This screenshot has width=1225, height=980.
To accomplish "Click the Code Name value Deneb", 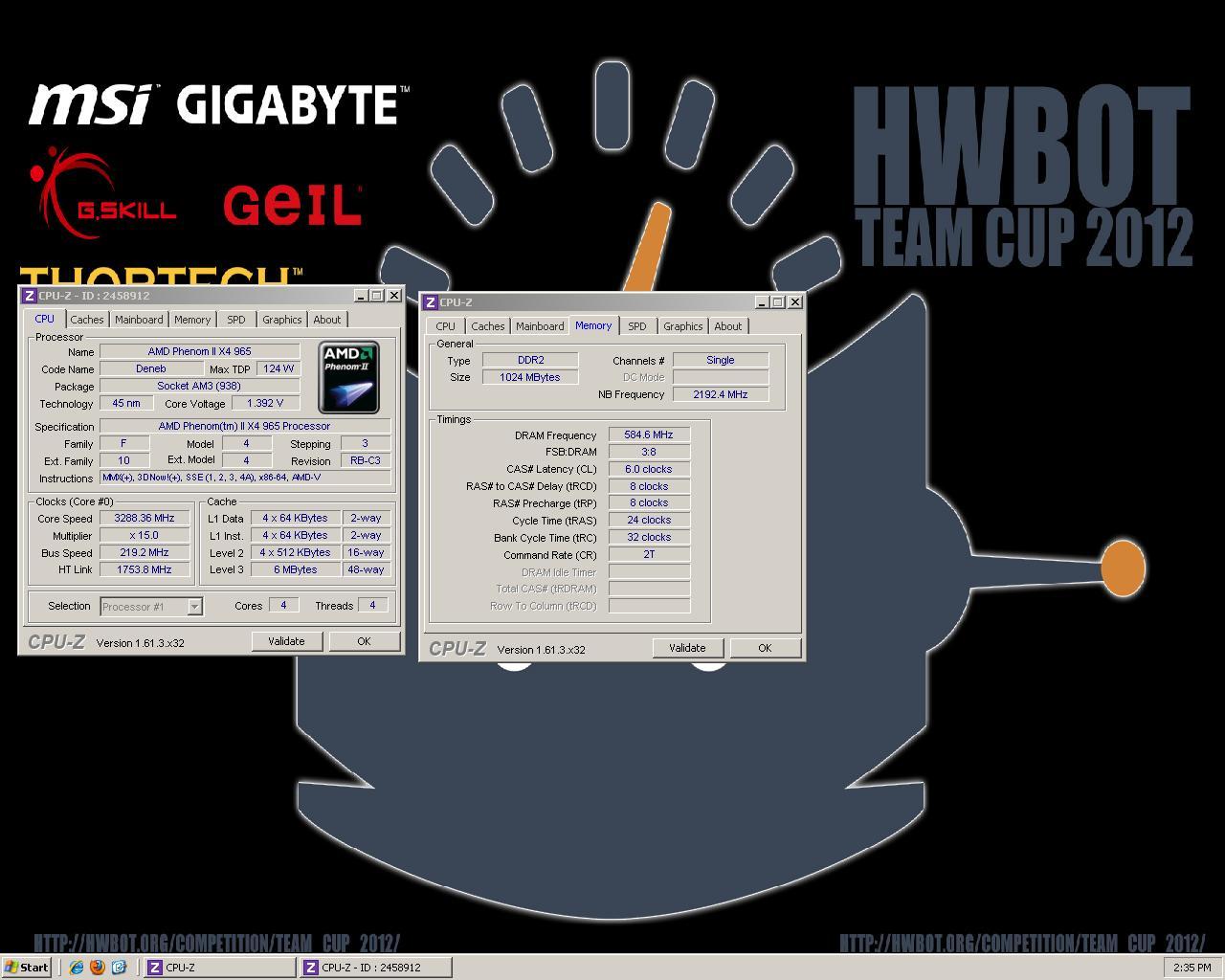I will click(151, 368).
